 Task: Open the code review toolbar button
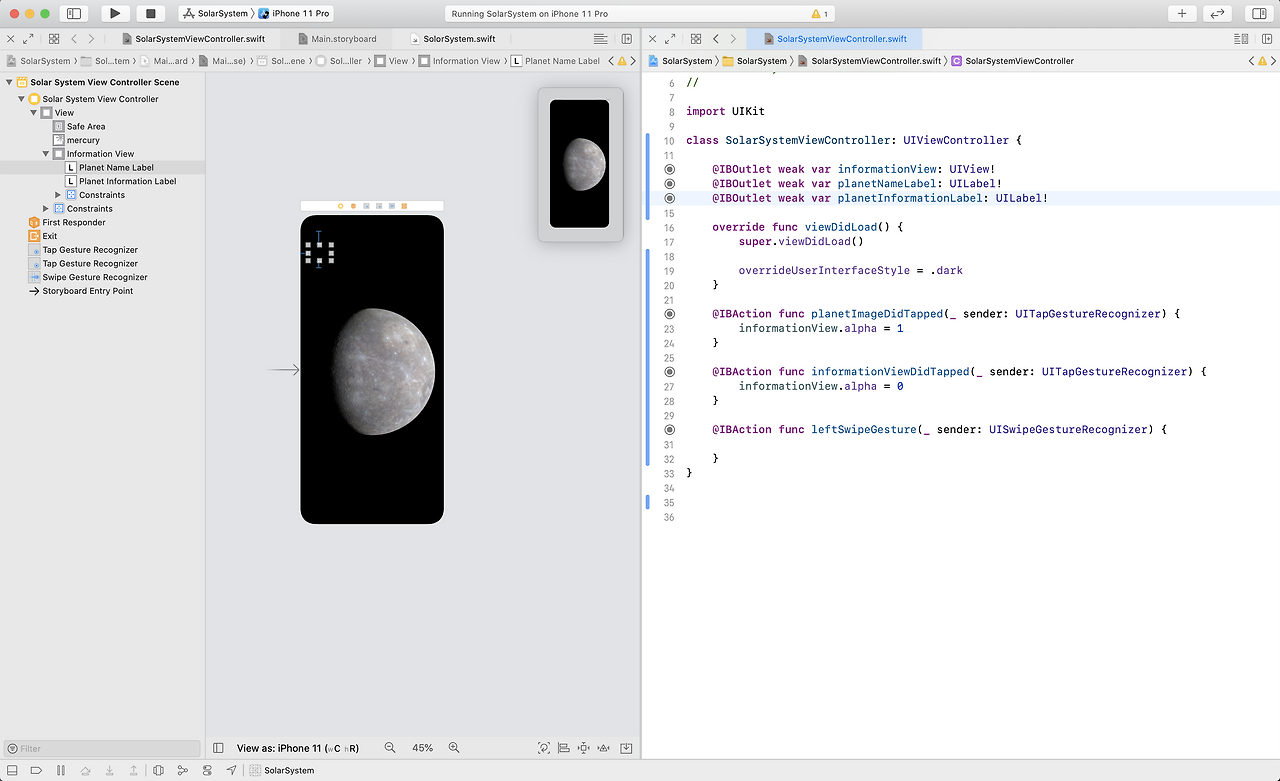(1217, 13)
